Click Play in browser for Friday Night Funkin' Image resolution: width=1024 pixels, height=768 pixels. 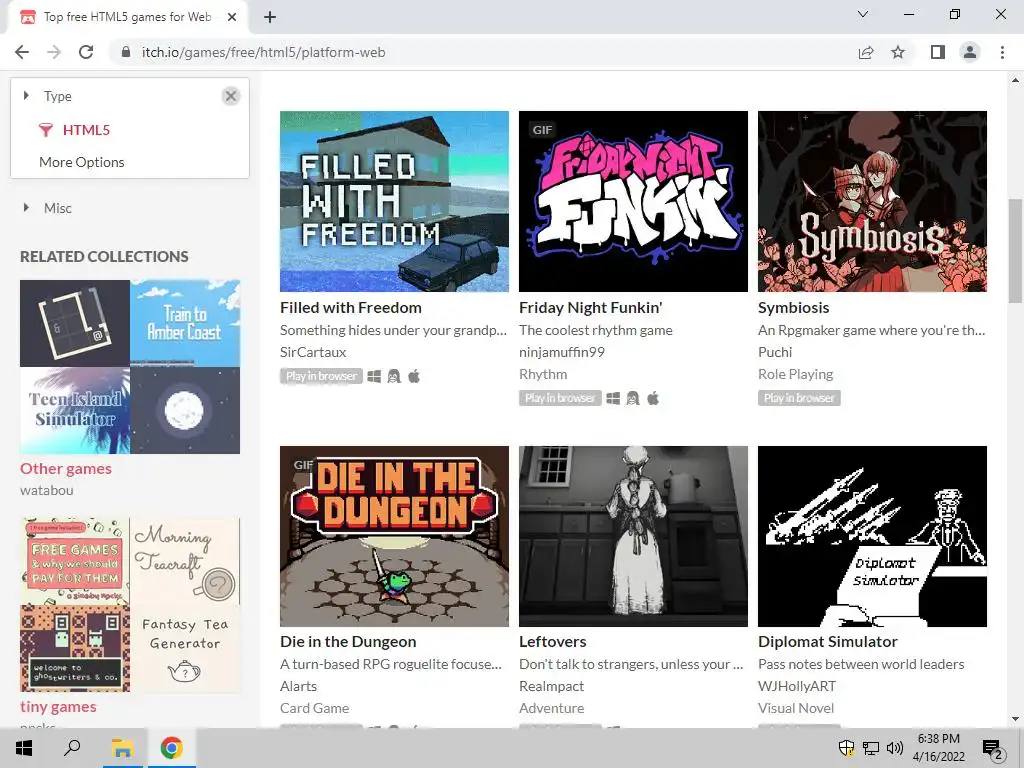point(560,398)
